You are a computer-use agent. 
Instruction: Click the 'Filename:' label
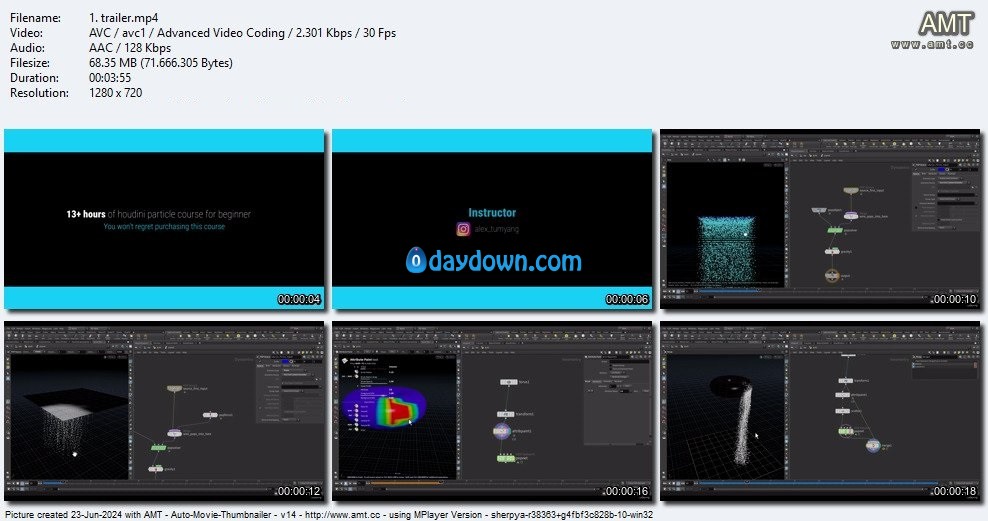[35, 18]
